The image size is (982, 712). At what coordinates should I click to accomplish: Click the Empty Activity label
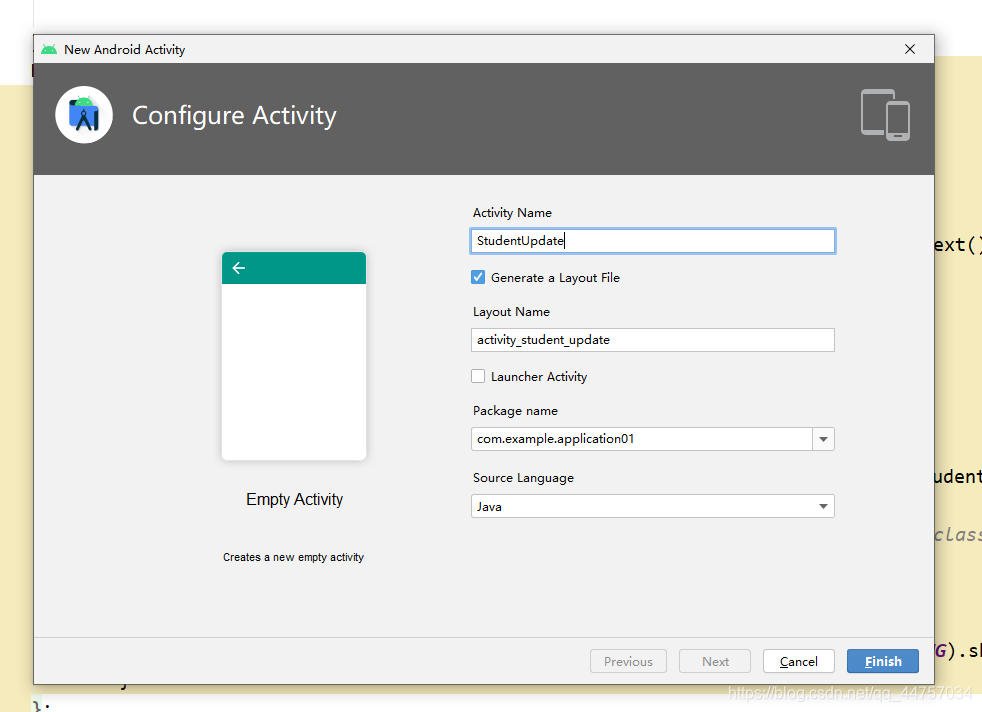294,499
